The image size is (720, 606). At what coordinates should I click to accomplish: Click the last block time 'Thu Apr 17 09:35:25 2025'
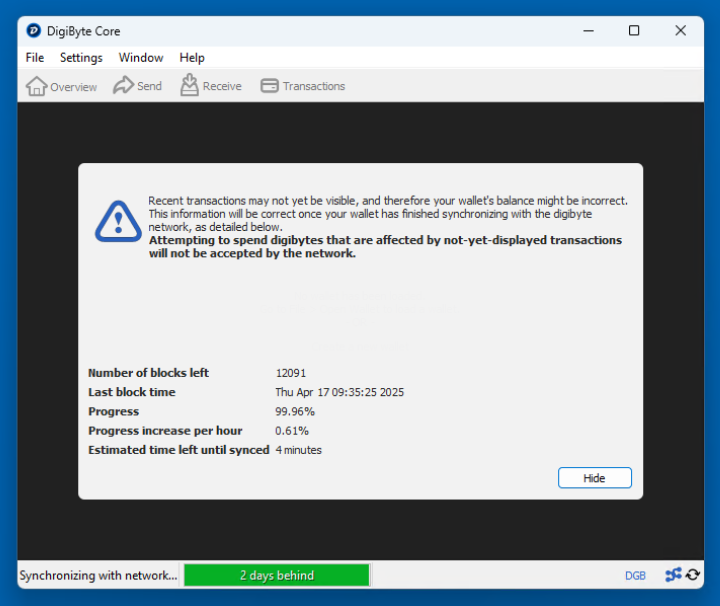point(340,392)
